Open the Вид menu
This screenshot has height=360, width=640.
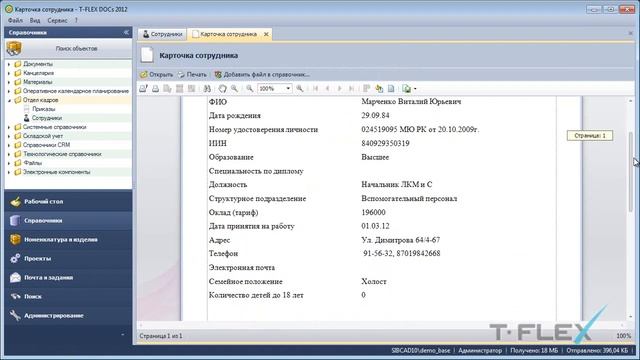tap(35, 20)
